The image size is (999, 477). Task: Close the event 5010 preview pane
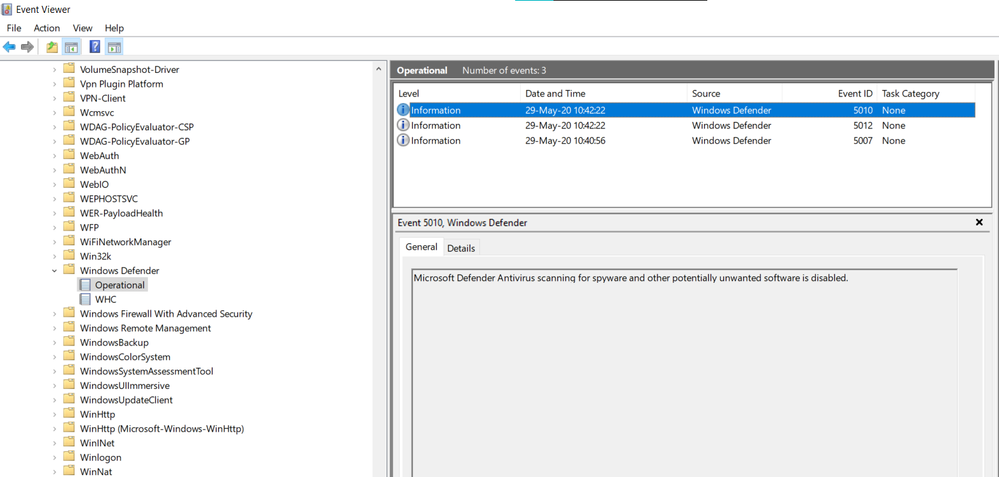tap(979, 222)
